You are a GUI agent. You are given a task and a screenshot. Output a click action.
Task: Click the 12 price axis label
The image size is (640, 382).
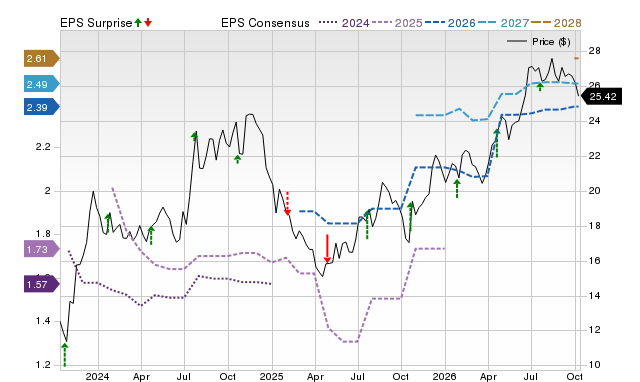pos(594,330)
